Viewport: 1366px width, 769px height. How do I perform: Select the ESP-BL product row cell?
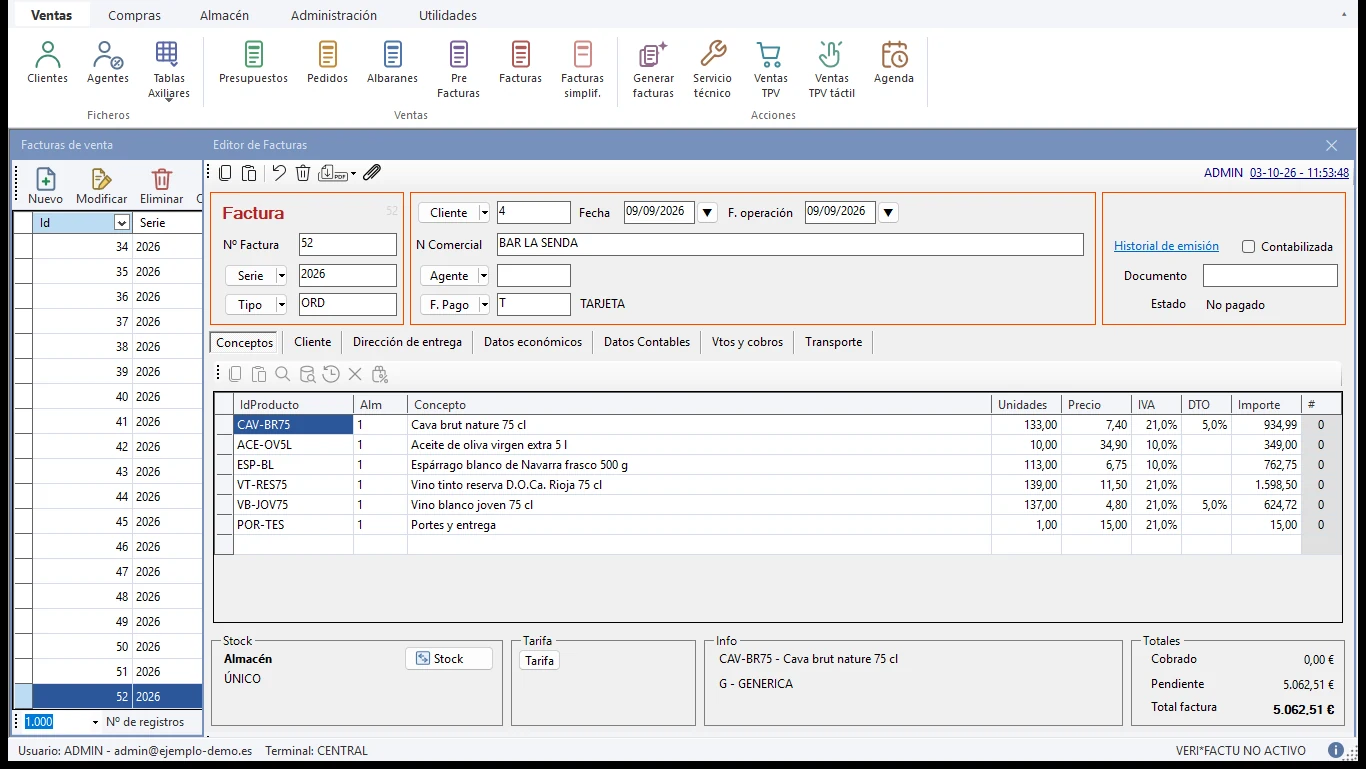pos(294,465)
